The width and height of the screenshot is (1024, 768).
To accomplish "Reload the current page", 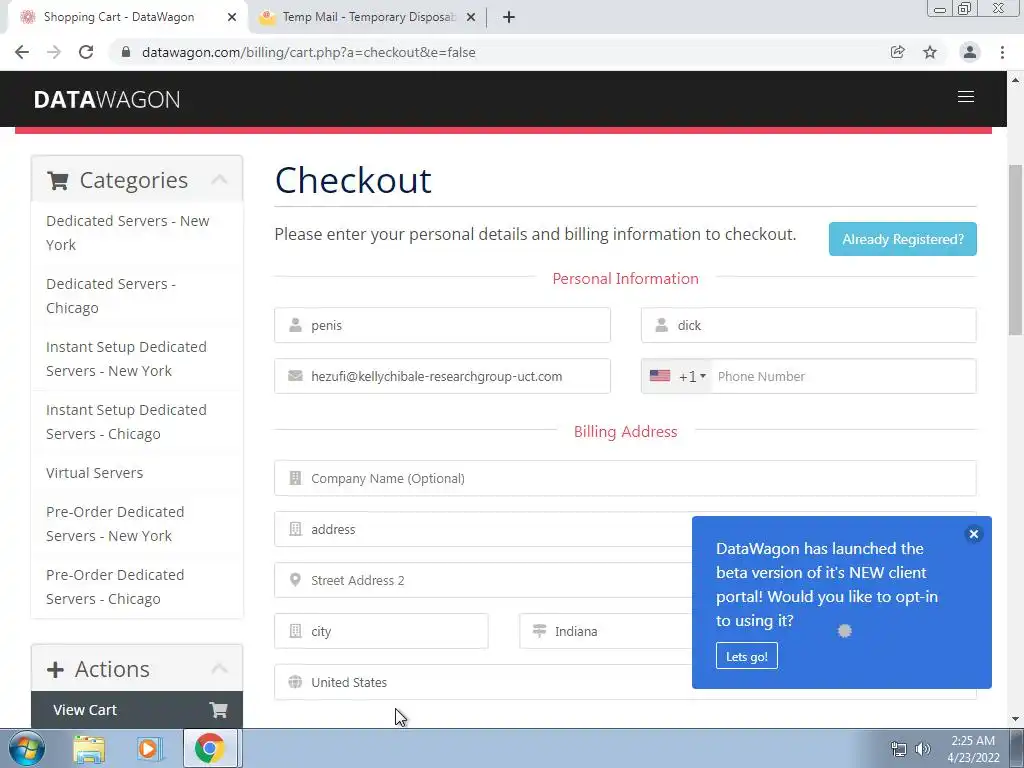I will (86, 52).
